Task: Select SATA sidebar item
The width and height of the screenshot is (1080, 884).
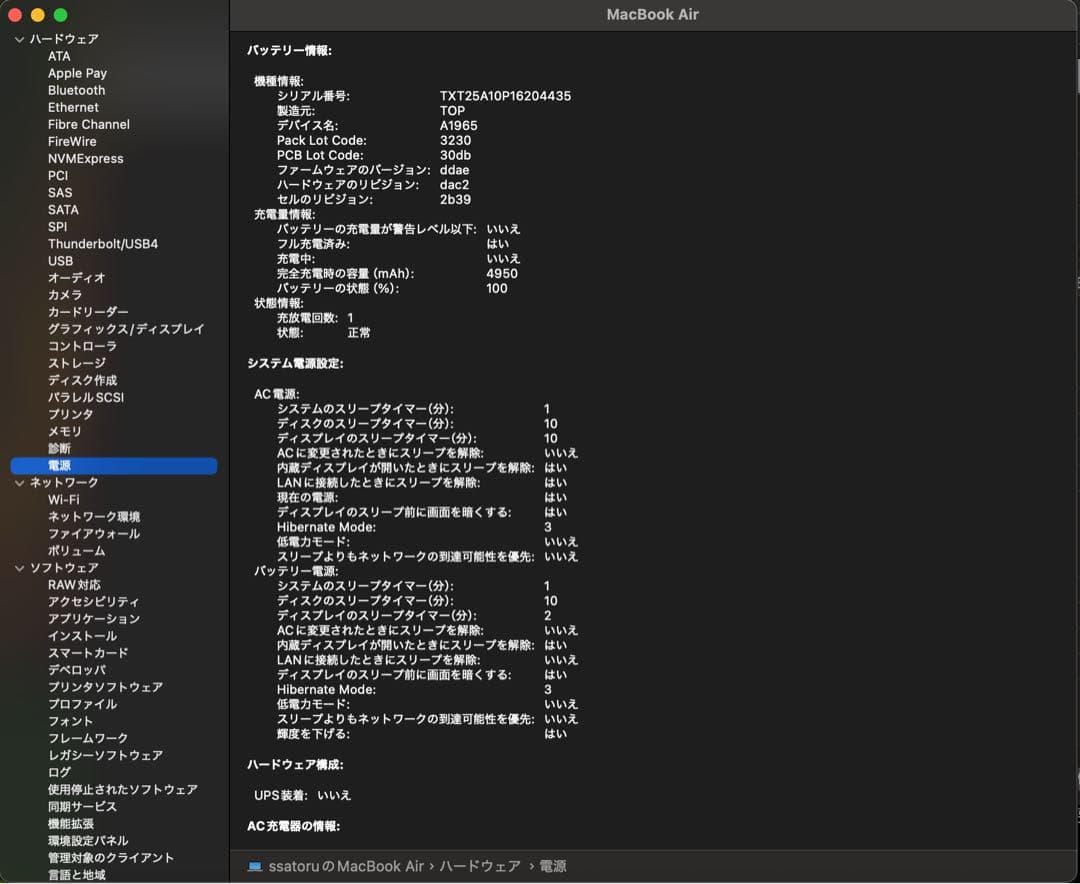Action: 63,210
